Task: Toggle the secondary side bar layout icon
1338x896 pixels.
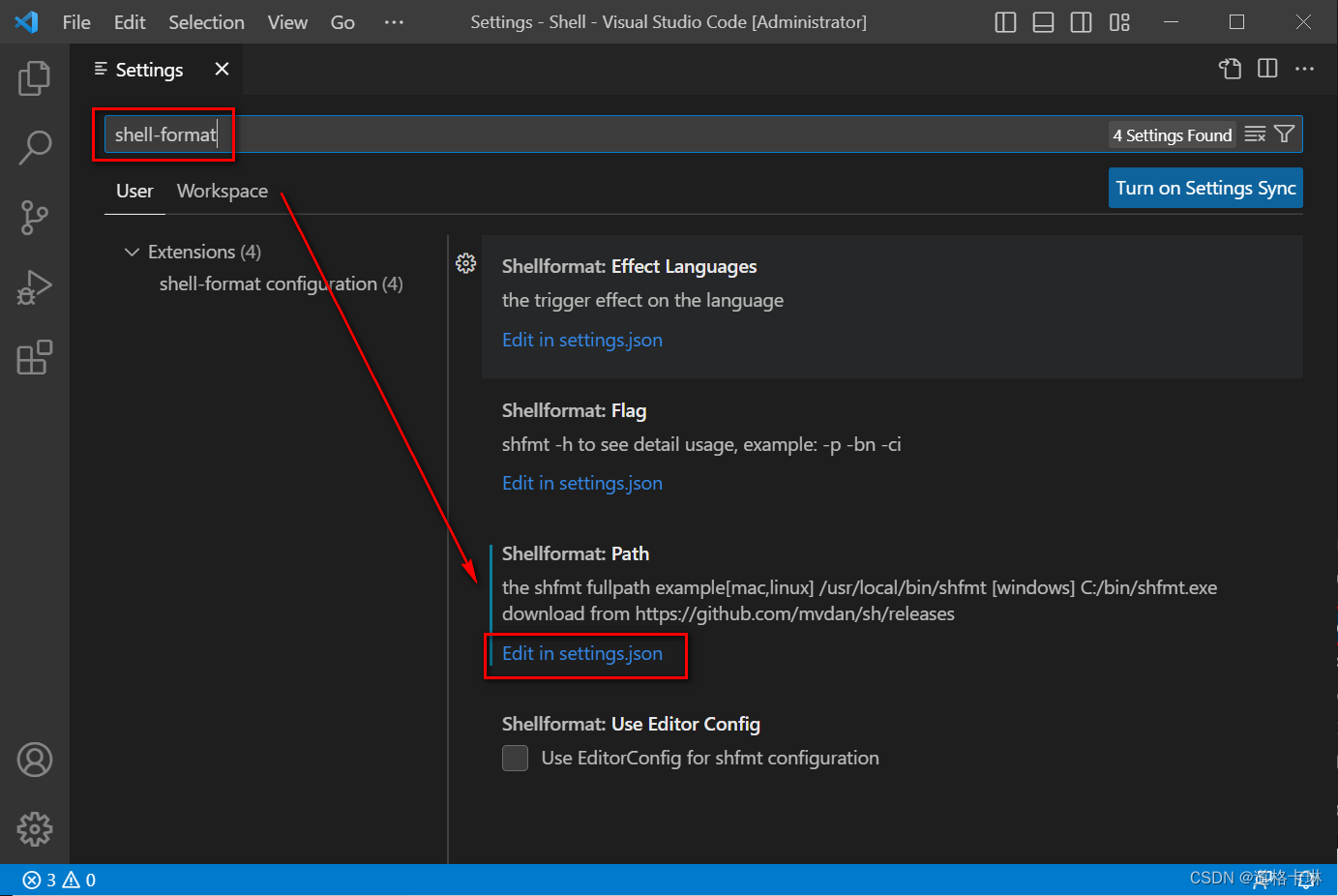Action: point(1082,22)
